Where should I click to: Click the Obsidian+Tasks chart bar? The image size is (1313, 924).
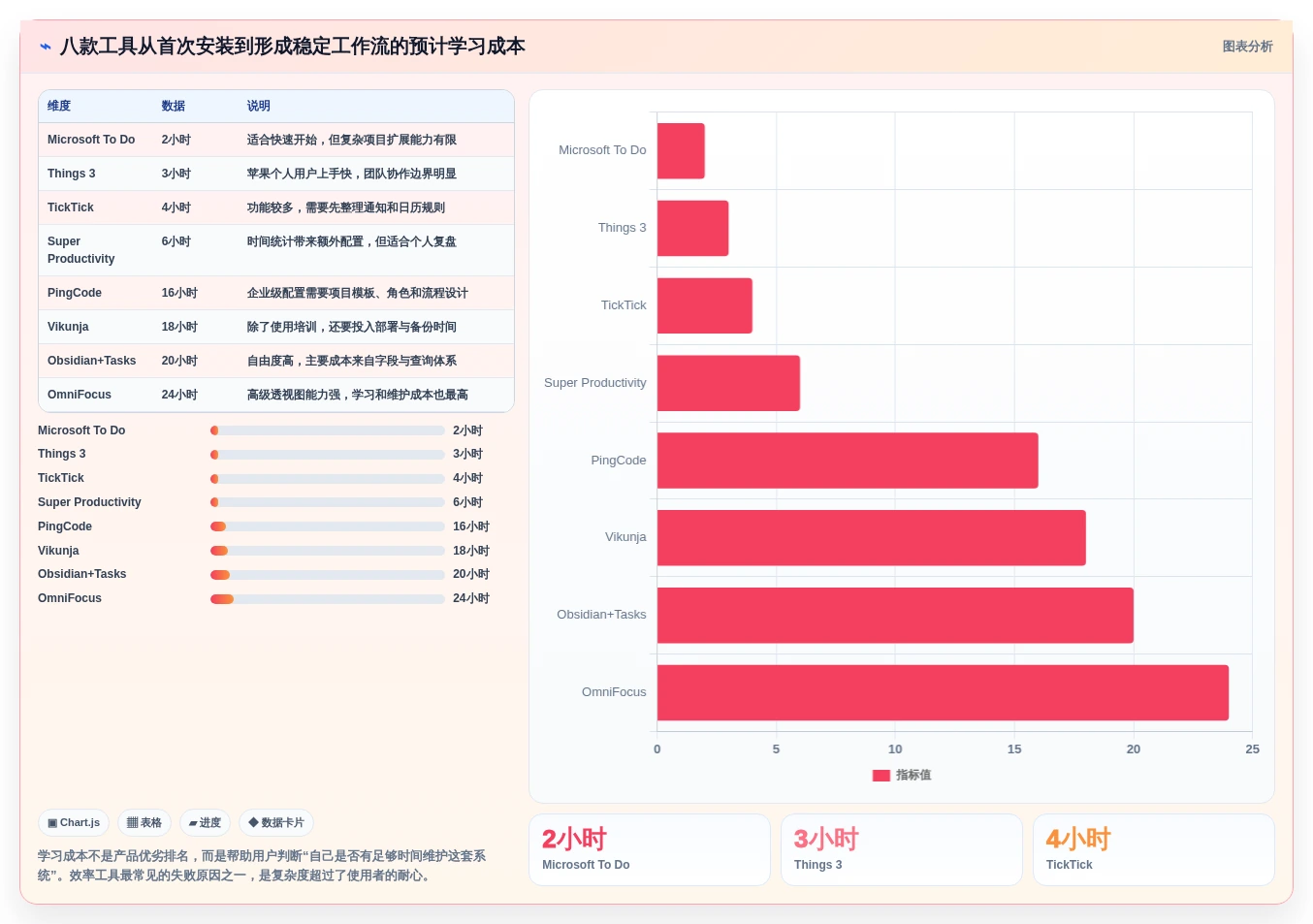point(895,615)
